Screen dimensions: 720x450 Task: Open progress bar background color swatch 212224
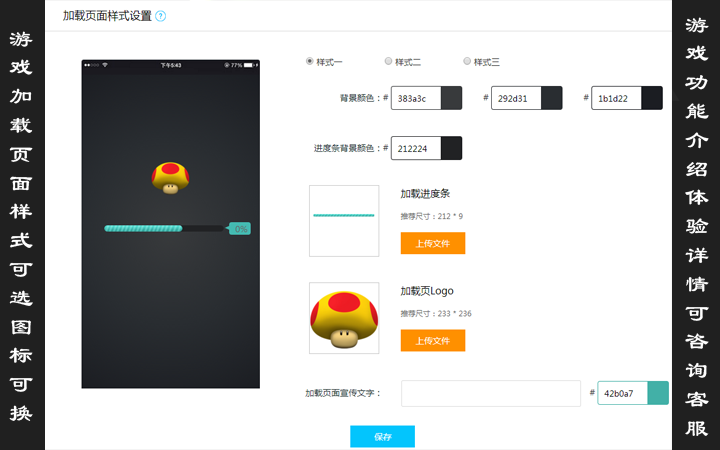pyautogui.click(x=451, y=148)
